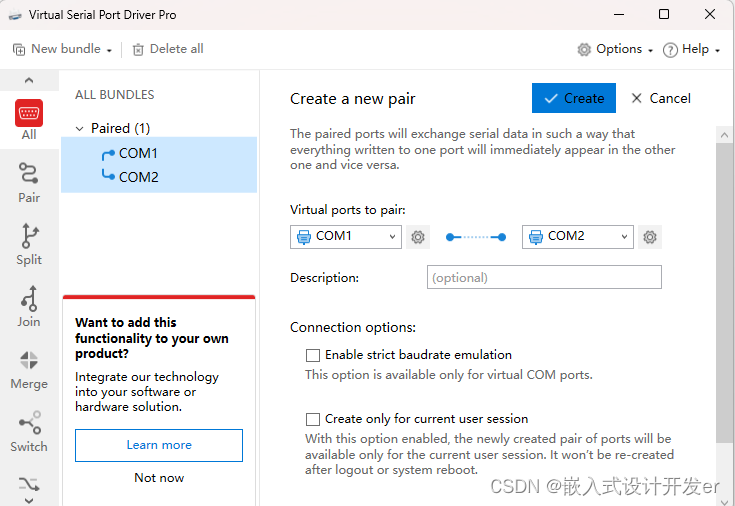Click the Create button

tap(574, 98)
